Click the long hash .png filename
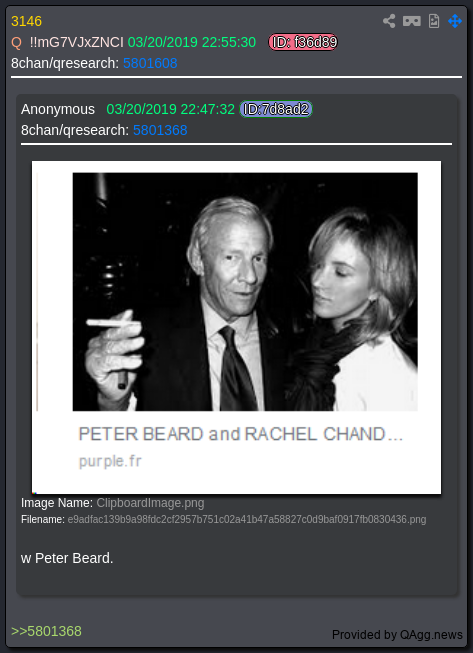This screenshot has height=653, width=473. (x=247, y=520)
